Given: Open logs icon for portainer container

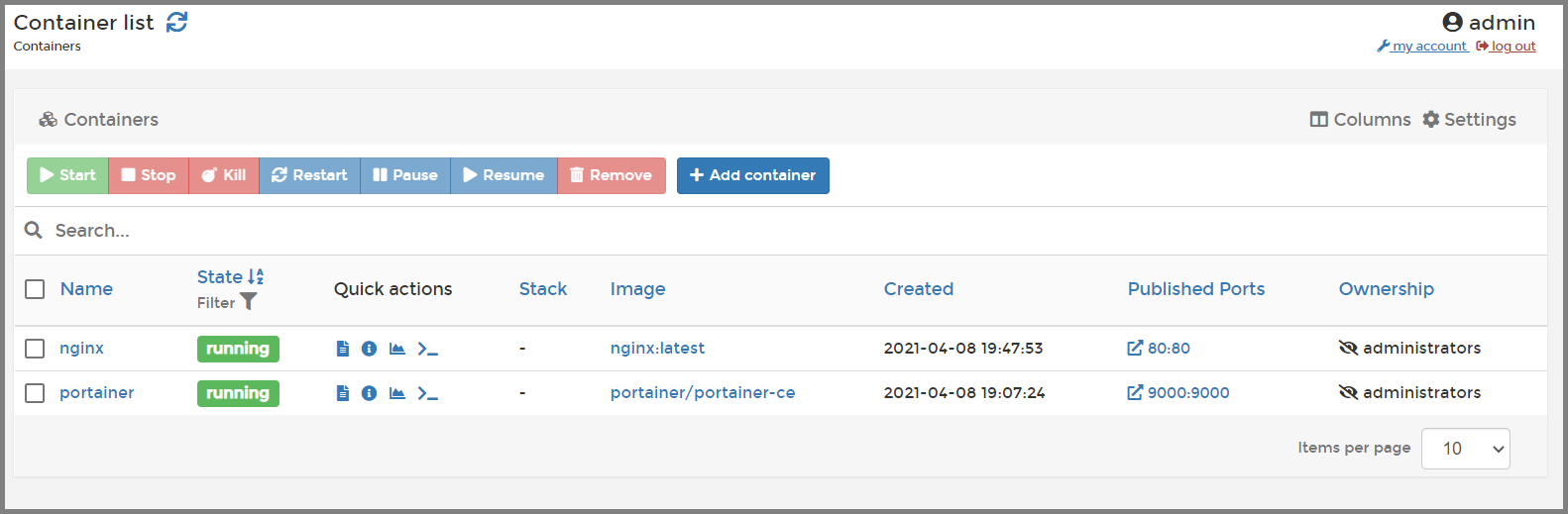Looking at the screenshot, I should click(x=343, y=393).
